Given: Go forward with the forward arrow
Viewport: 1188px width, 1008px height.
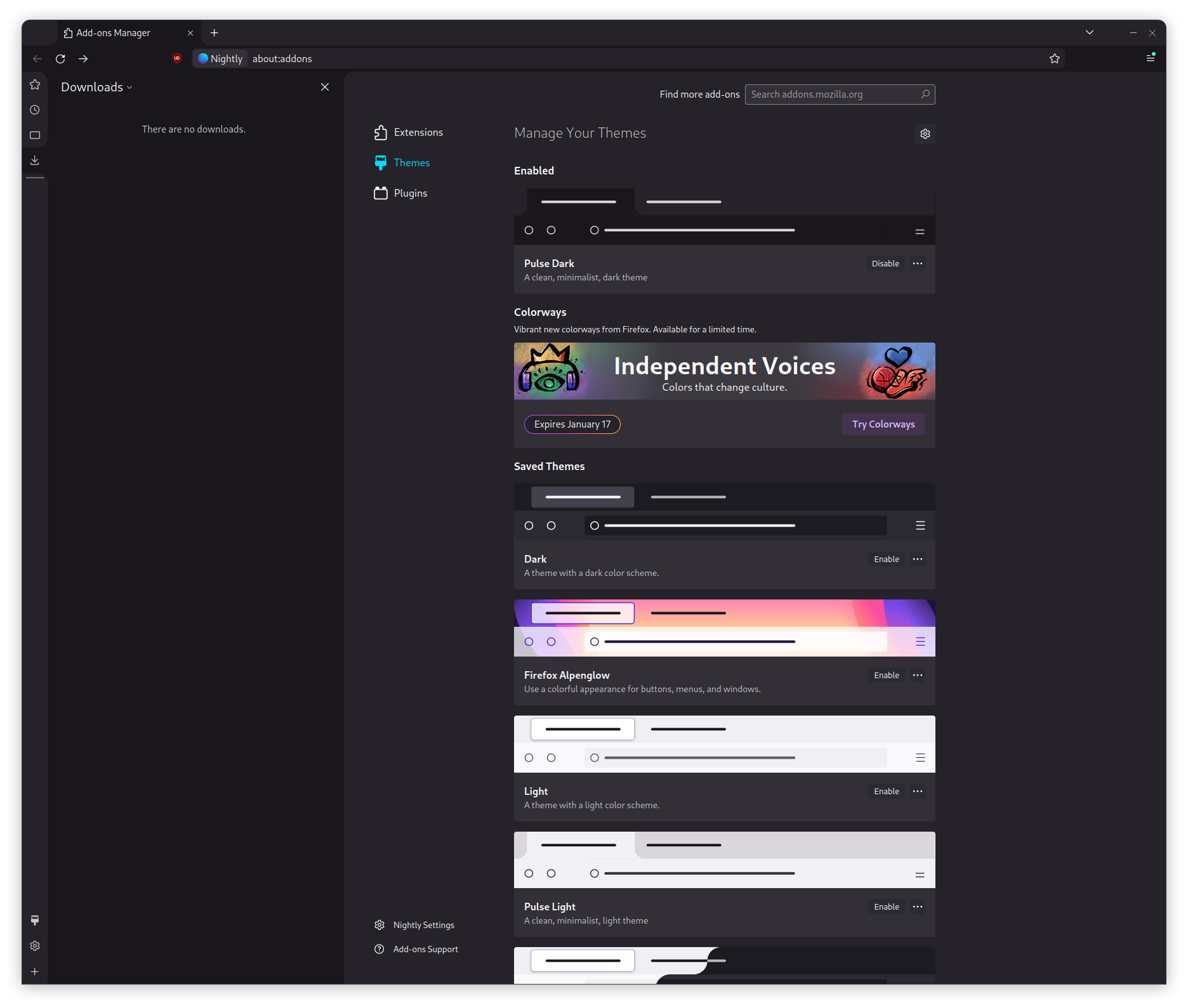Looking at the screenshot, I should [x=83, y=58].
